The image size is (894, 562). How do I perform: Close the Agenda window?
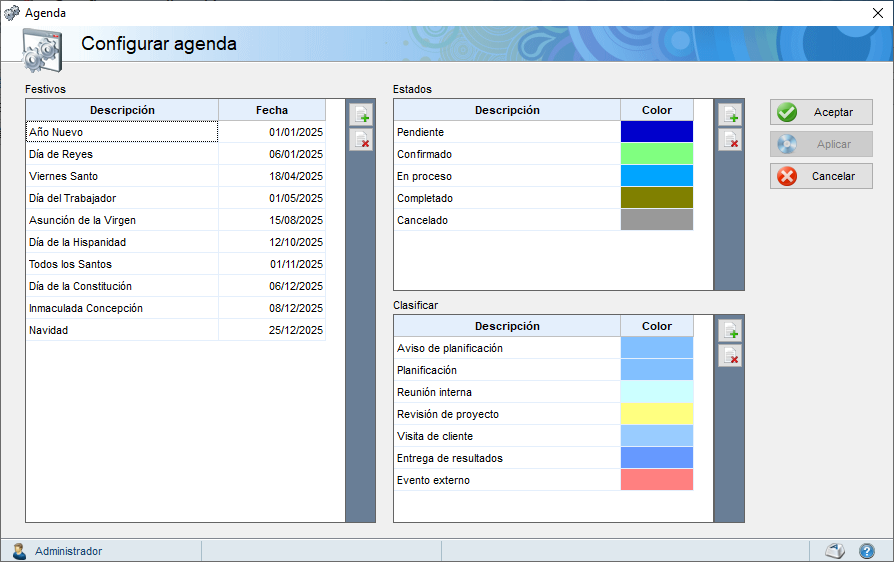coord(878,13)
